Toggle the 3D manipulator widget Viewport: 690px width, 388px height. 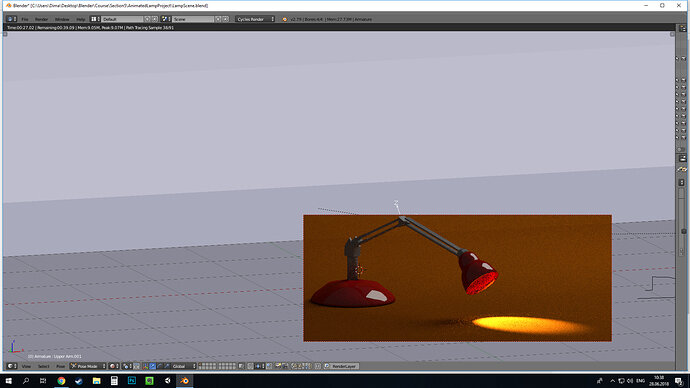point(145,366)
